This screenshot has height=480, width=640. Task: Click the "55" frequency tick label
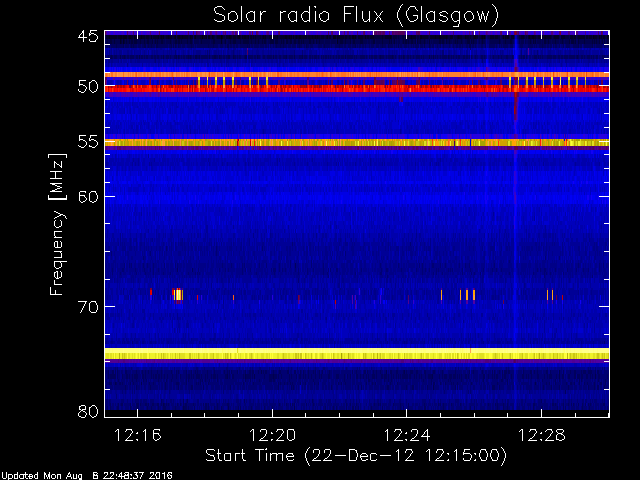click(88, 142)
